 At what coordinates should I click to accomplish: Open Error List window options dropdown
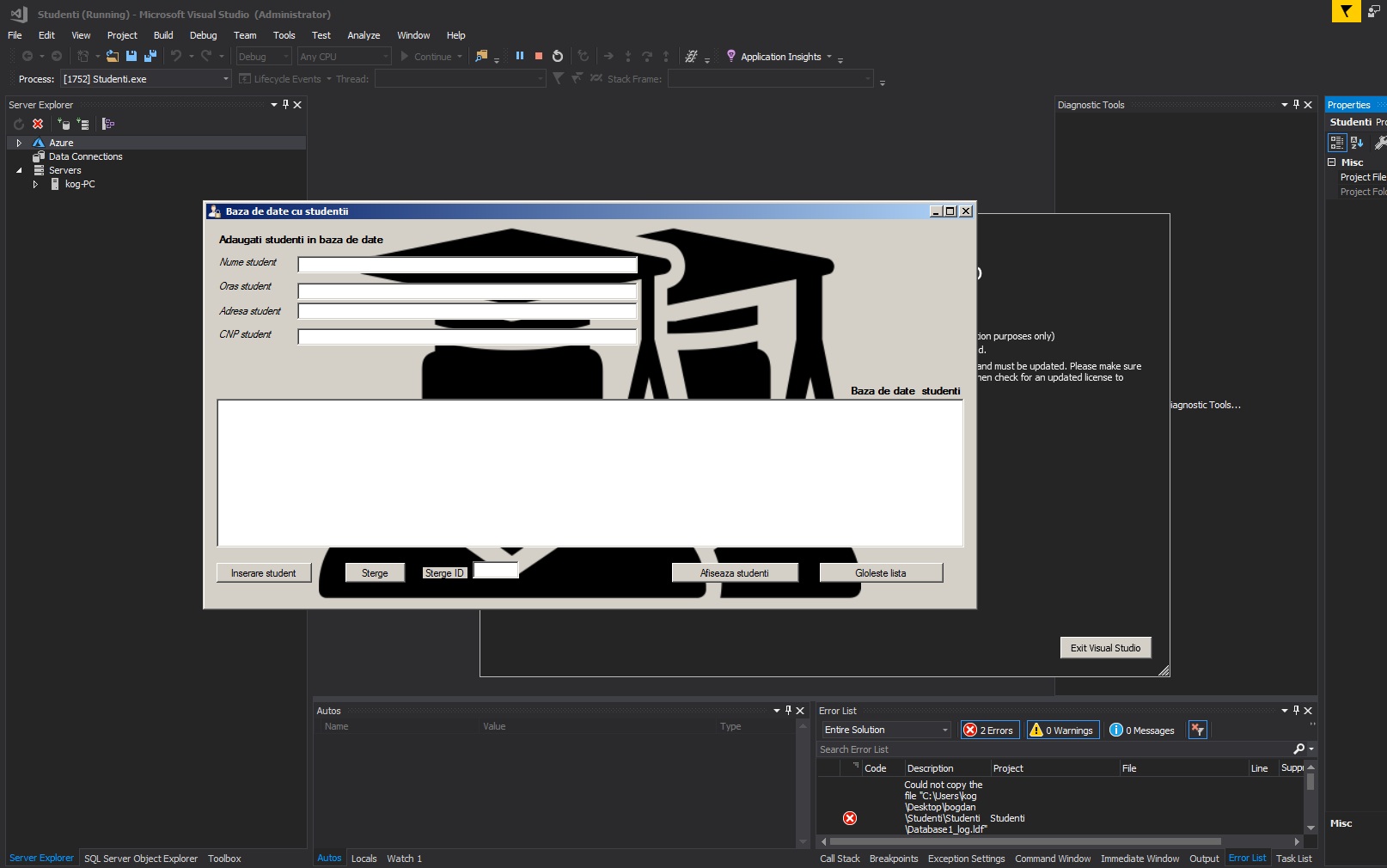1285,711
